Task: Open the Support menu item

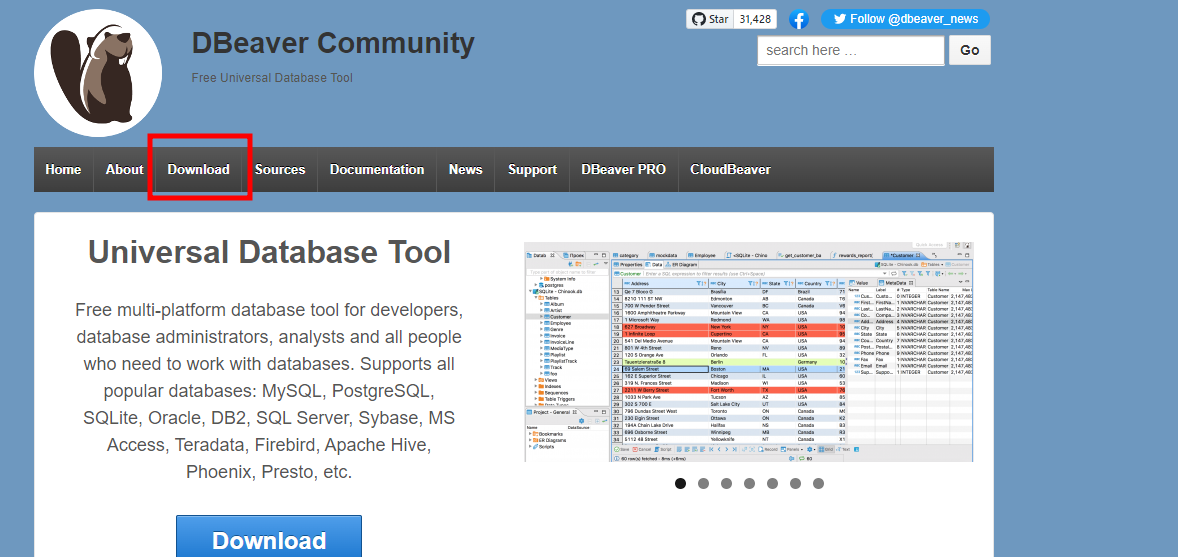Action: click(532, 170)
